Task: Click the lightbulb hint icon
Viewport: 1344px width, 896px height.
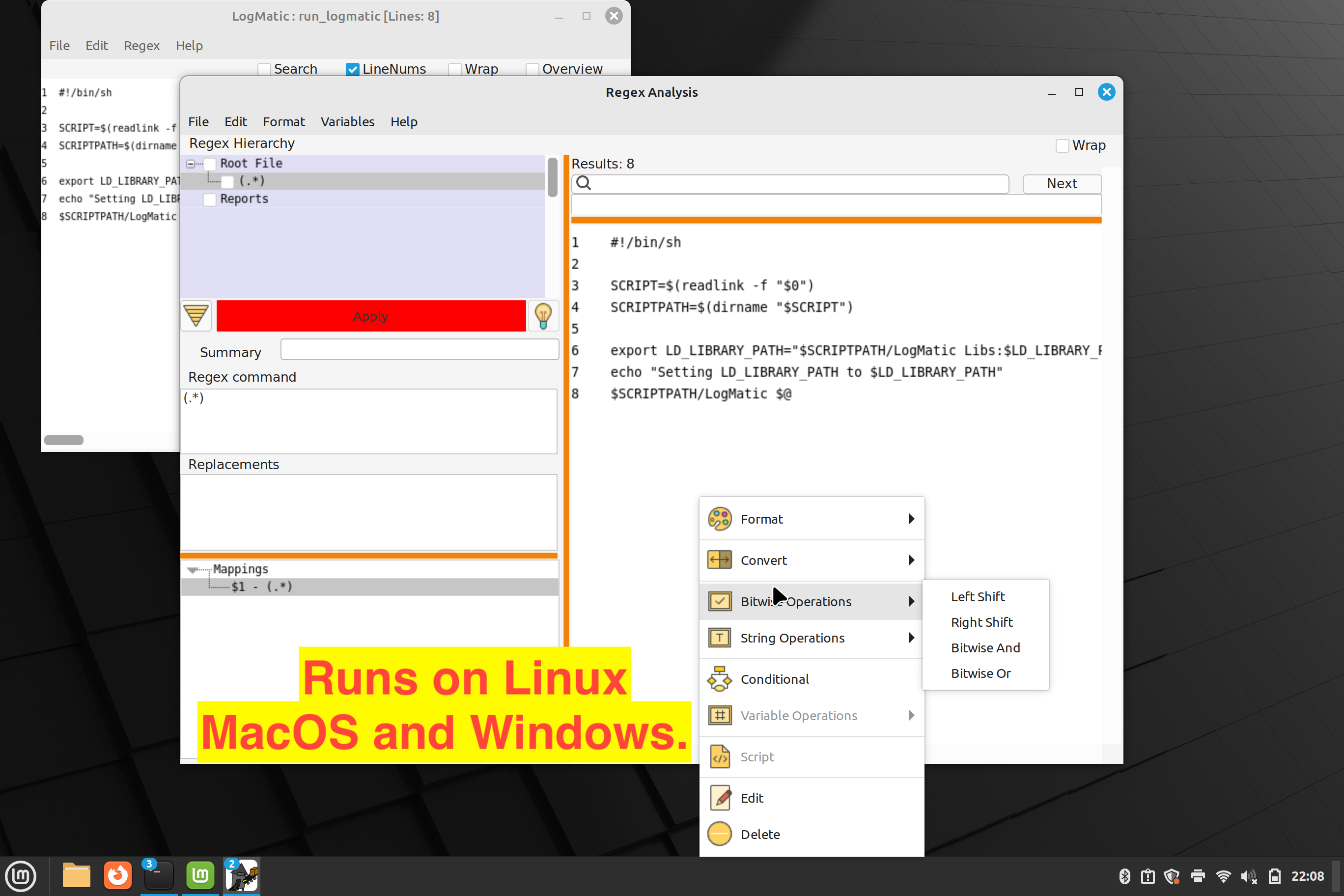Action: [x=543, y=315]
